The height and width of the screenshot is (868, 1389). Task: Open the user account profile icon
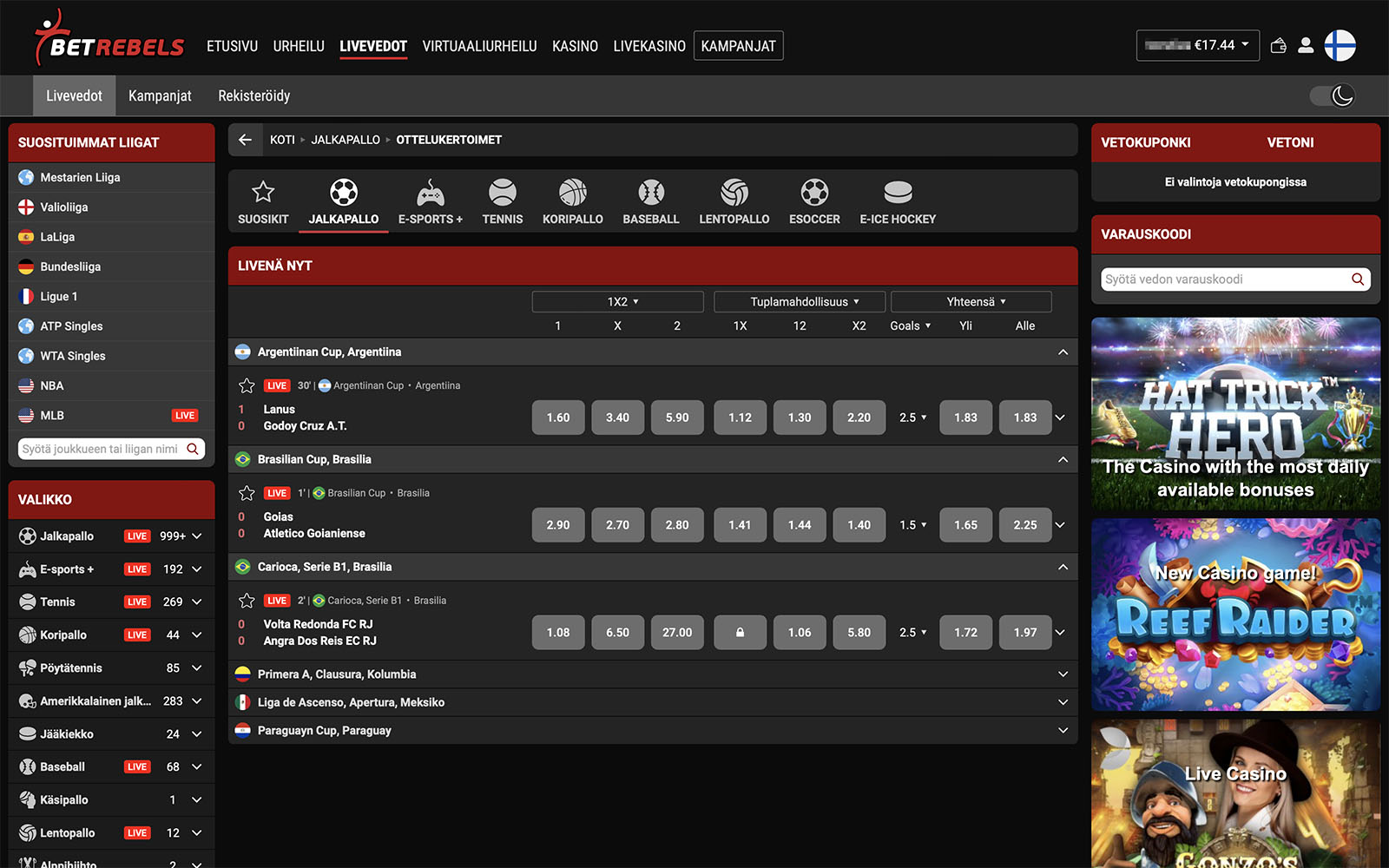pos(1305,46)
